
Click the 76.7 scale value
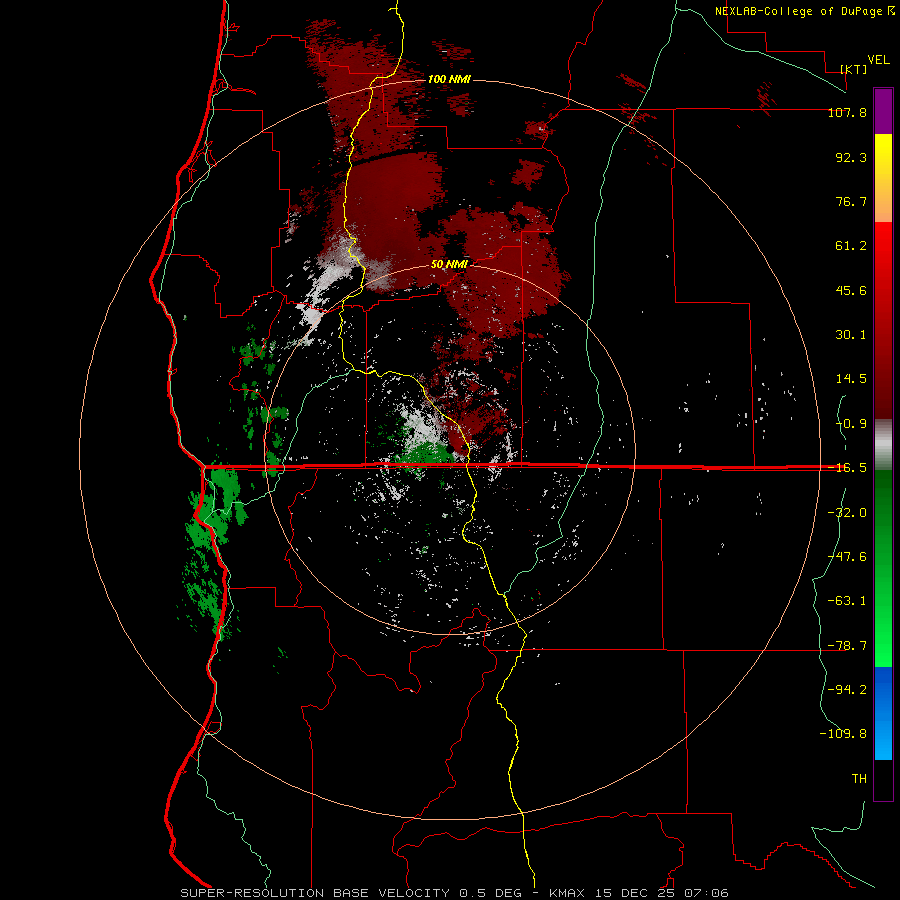click(851, 201)
